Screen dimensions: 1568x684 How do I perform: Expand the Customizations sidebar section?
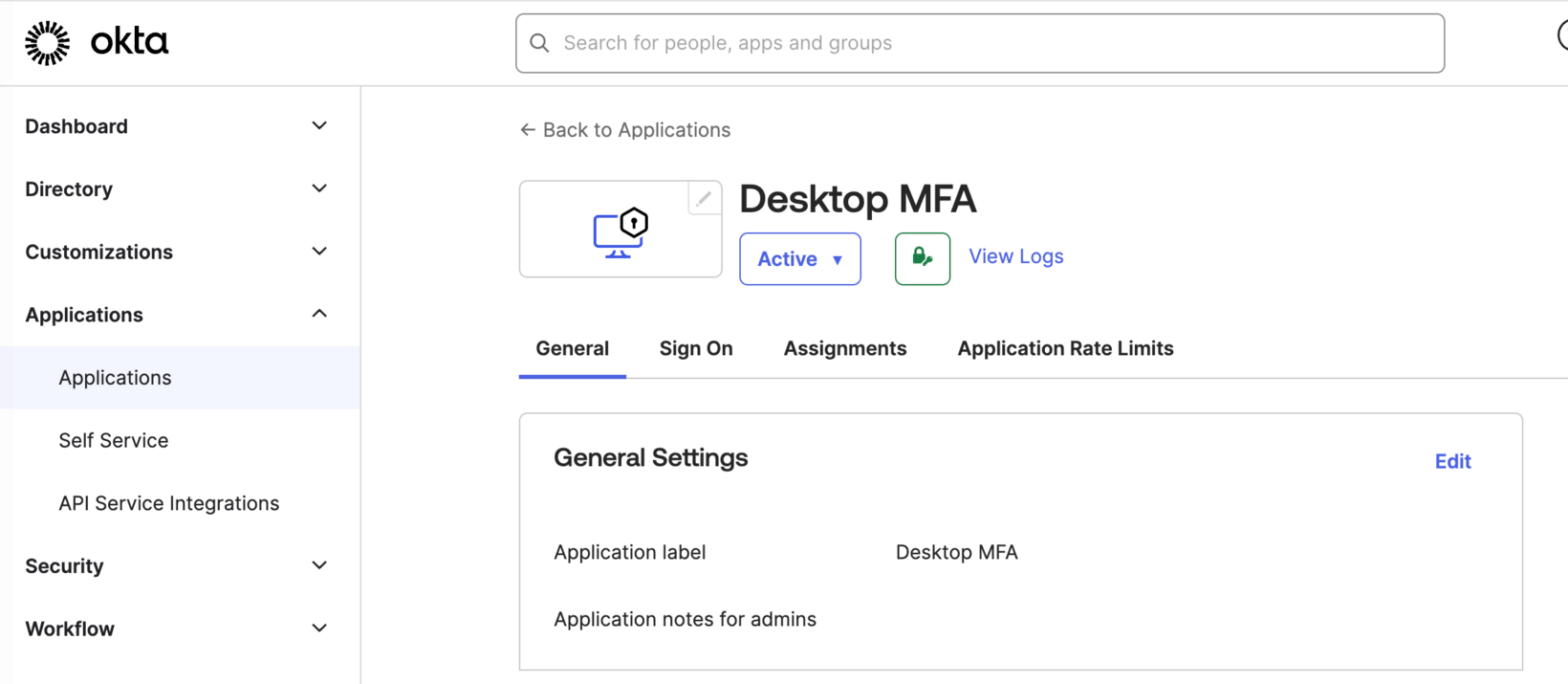coord(319,252)
